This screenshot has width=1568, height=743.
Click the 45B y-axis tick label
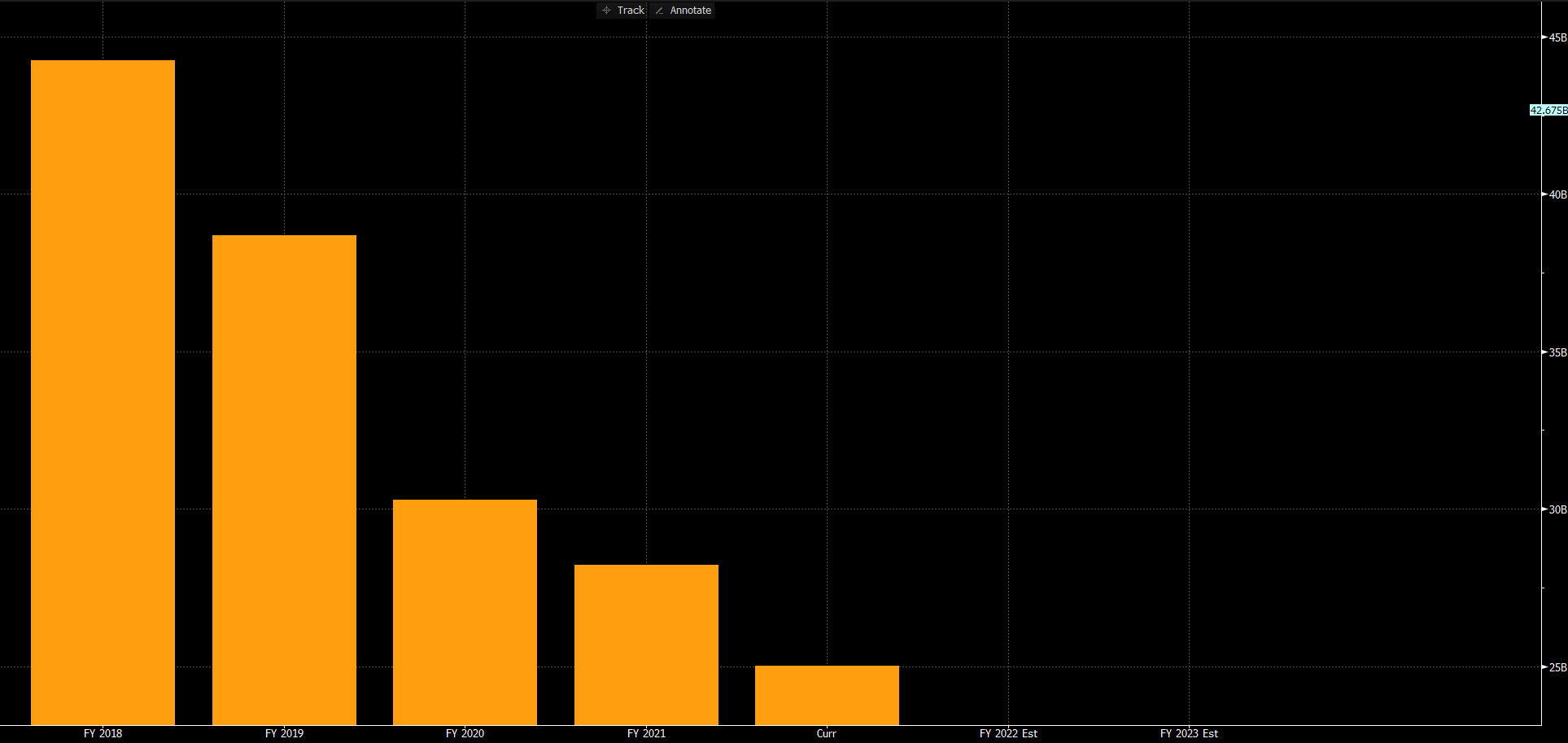pos(1557,37)
